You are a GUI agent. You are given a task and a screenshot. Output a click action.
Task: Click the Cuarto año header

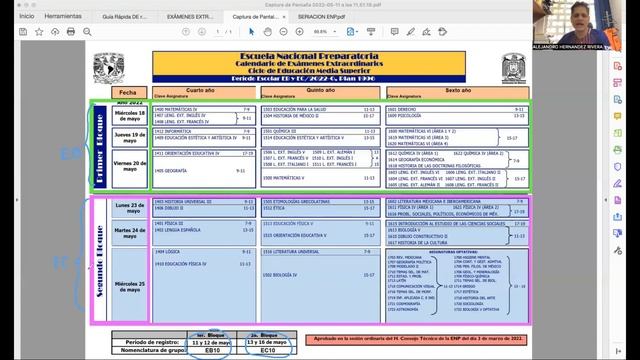coord(204,93)
